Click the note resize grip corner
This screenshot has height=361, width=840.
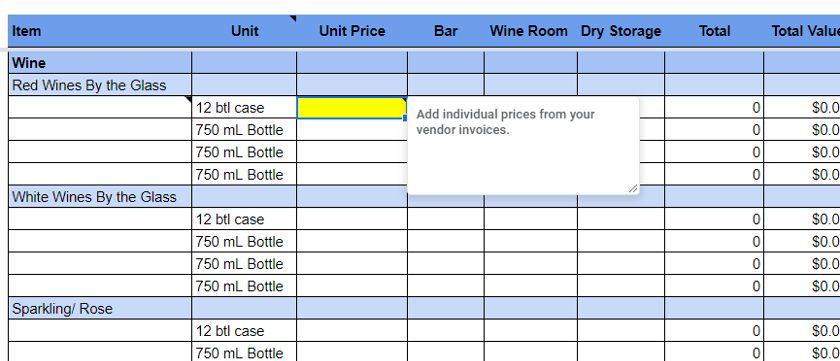click(x=633, y=188)
